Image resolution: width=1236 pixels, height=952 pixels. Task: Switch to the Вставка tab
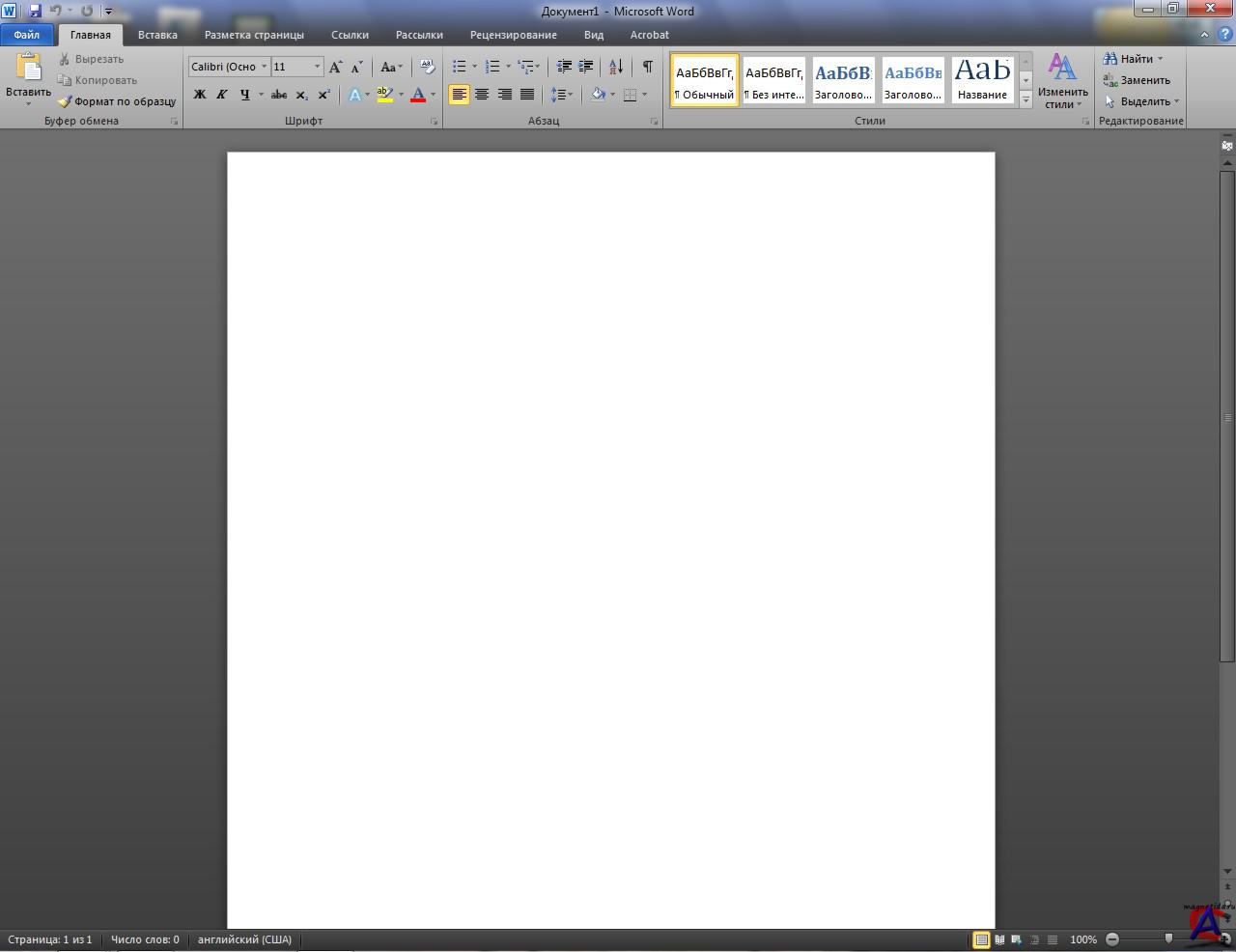point(157,35)
